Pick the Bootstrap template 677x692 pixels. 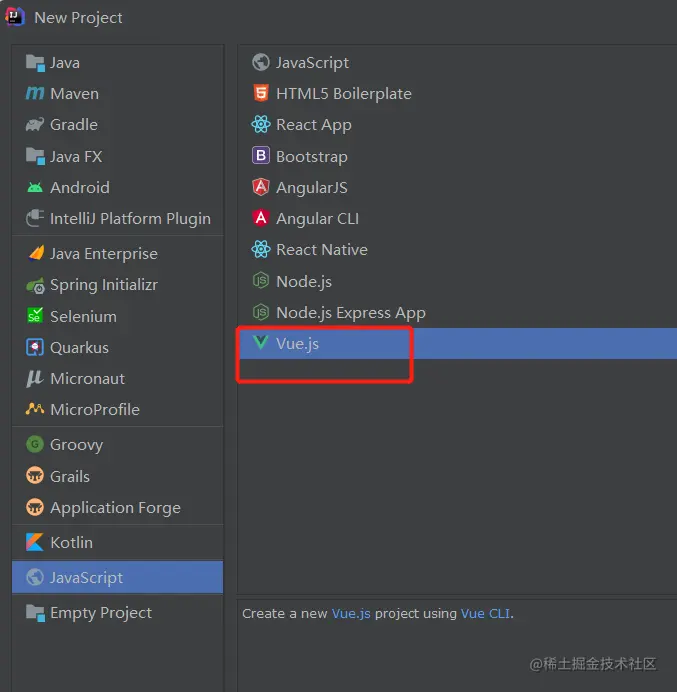pos(457,156)
